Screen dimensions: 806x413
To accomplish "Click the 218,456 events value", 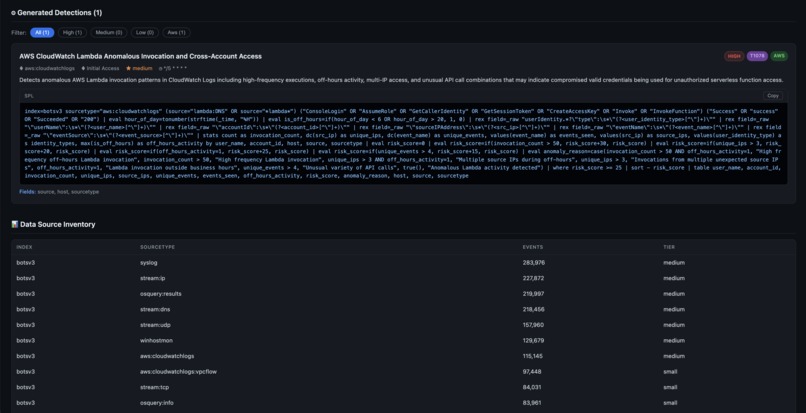I will (x=534, y=310).
